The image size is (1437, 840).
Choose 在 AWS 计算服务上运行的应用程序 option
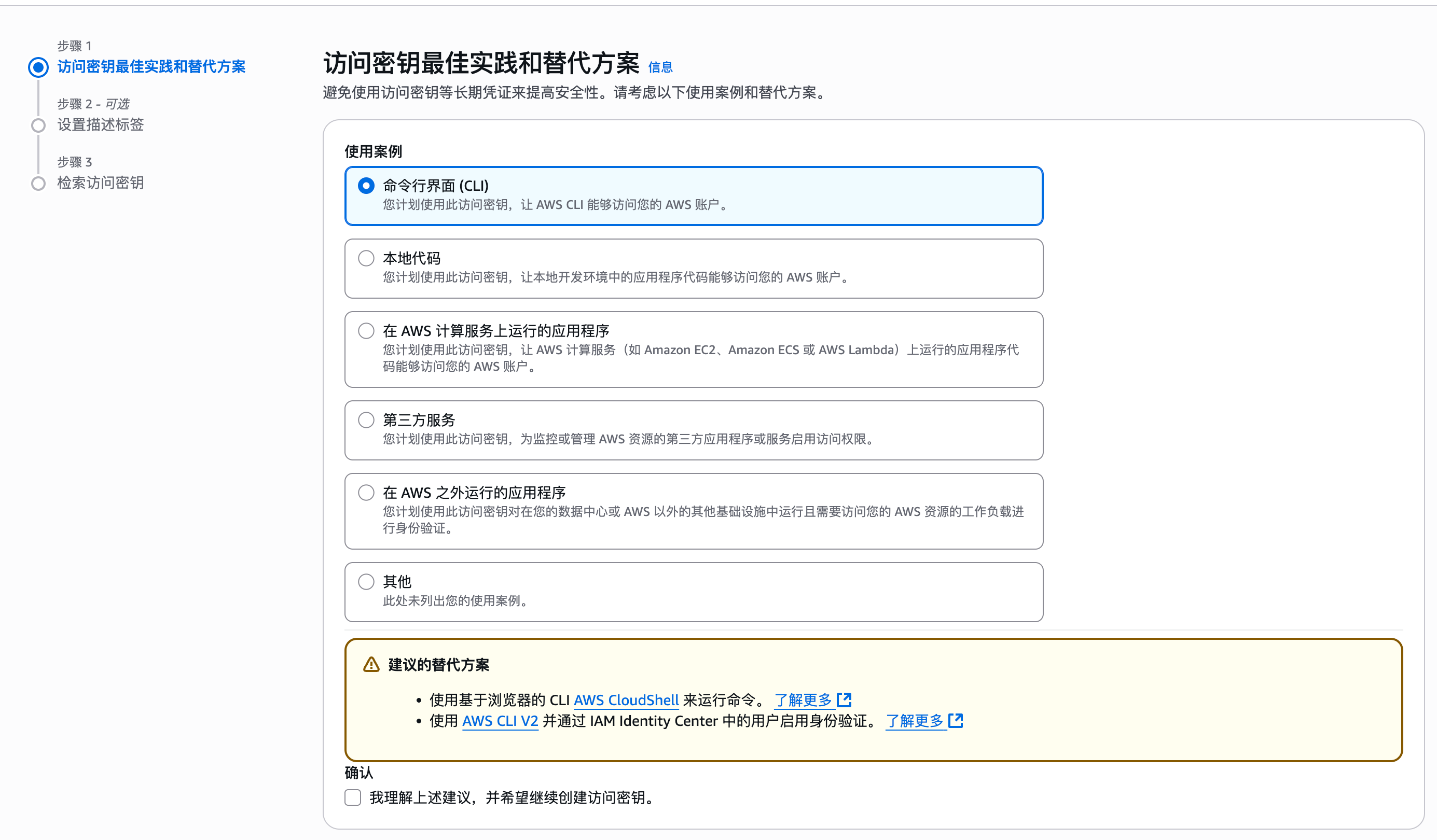(x=366, y=330)
